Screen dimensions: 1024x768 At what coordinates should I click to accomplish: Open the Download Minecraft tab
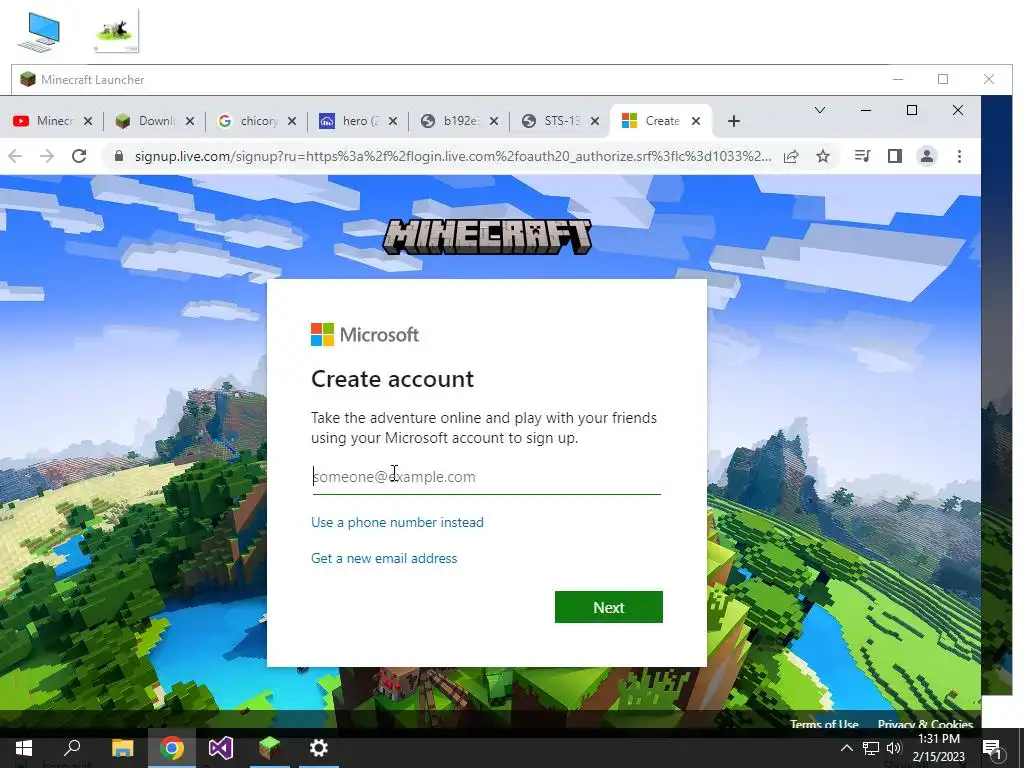pyautogui.click(x=148, y=121)
